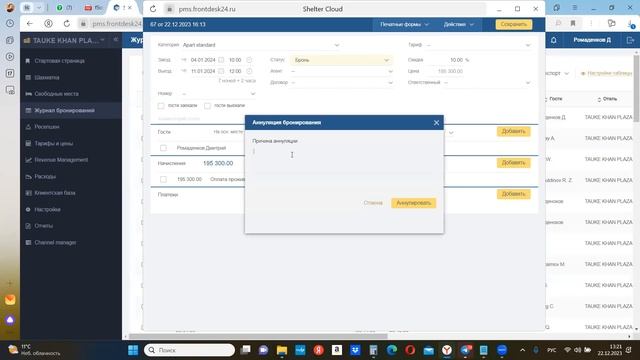Expand the TAUKE KHAN PLA... hotel selector

point(64,40)
